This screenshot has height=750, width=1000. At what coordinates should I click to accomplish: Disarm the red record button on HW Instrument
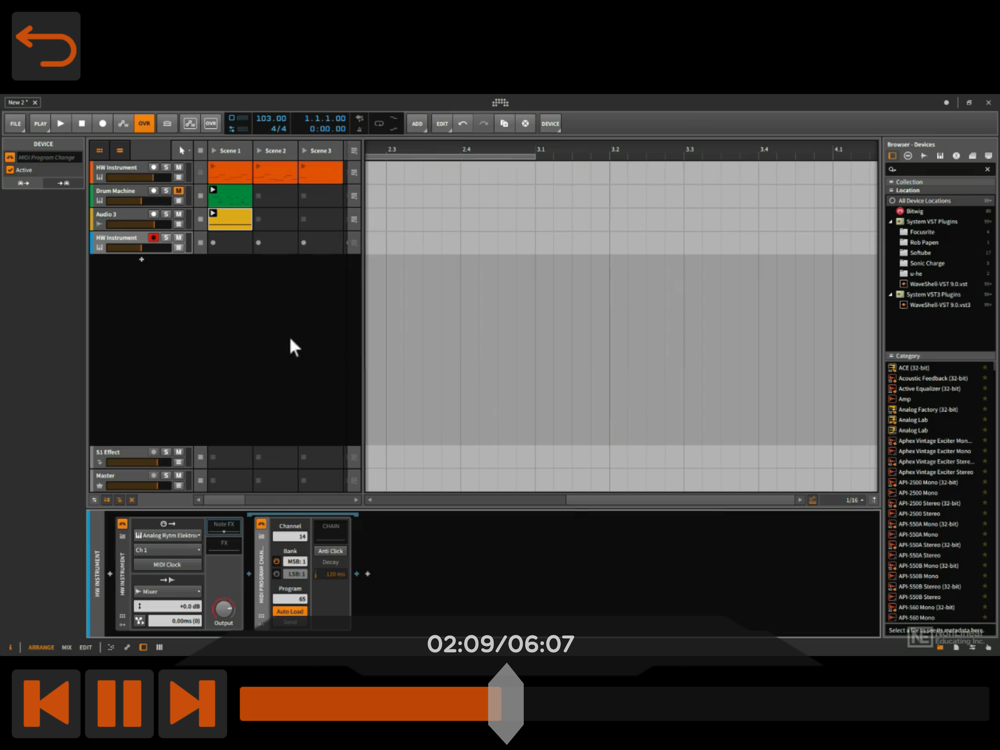click(153, 237)
